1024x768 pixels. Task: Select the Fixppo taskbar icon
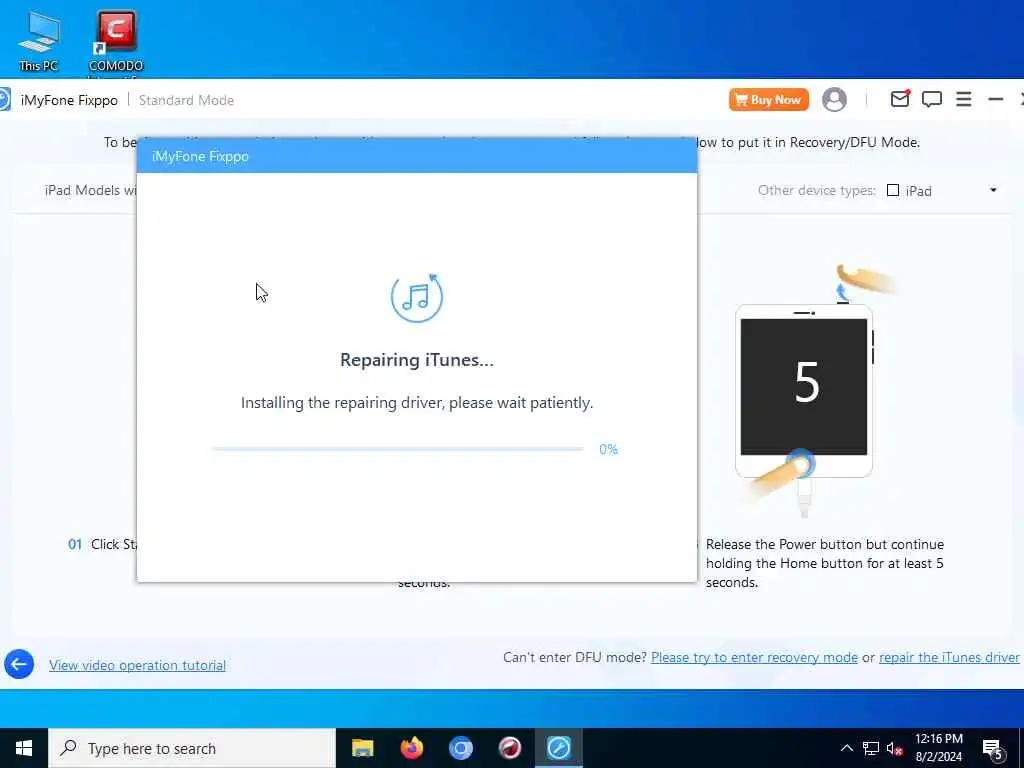[559, 748]
